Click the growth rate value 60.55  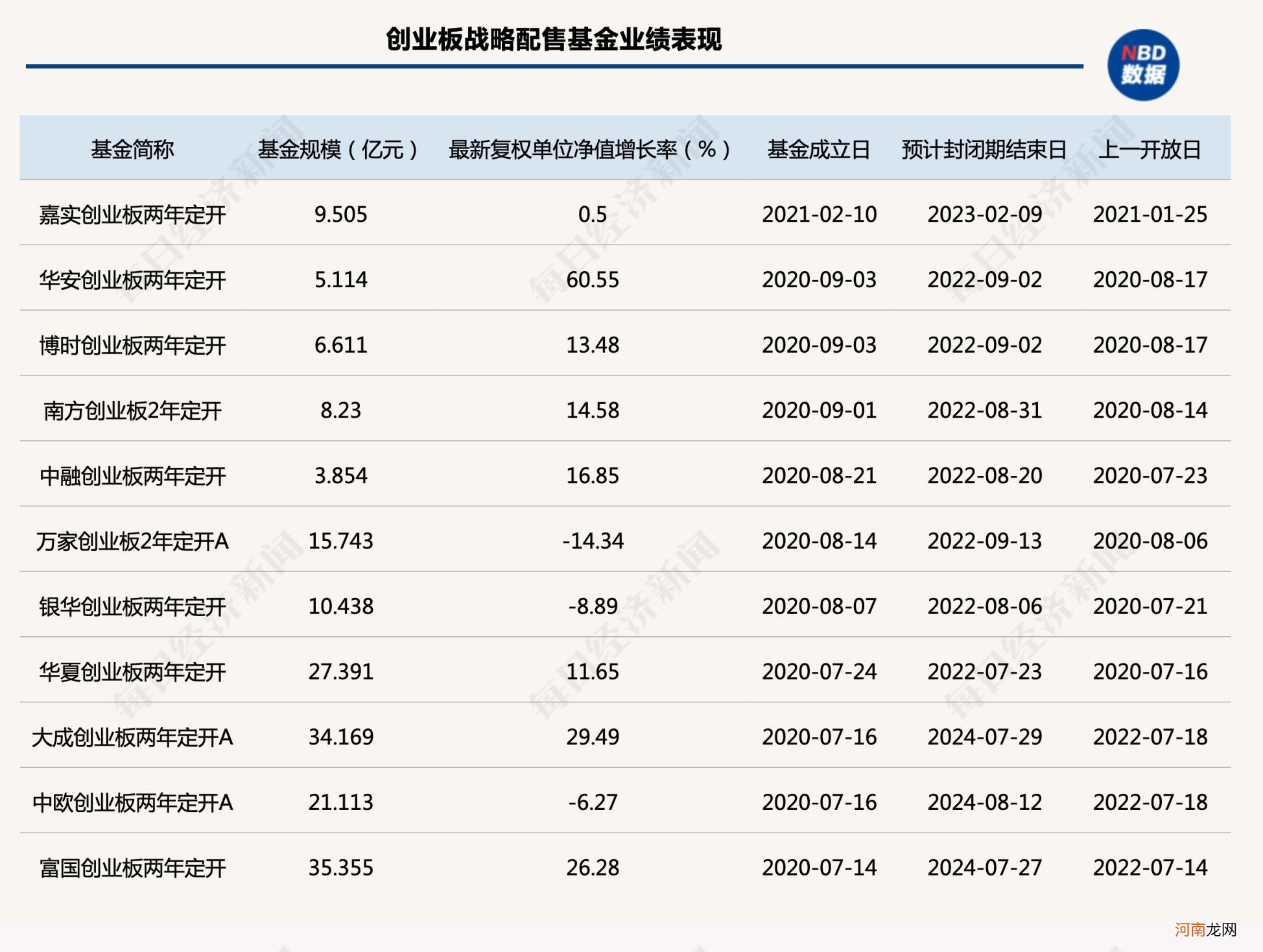coord(593,280)
